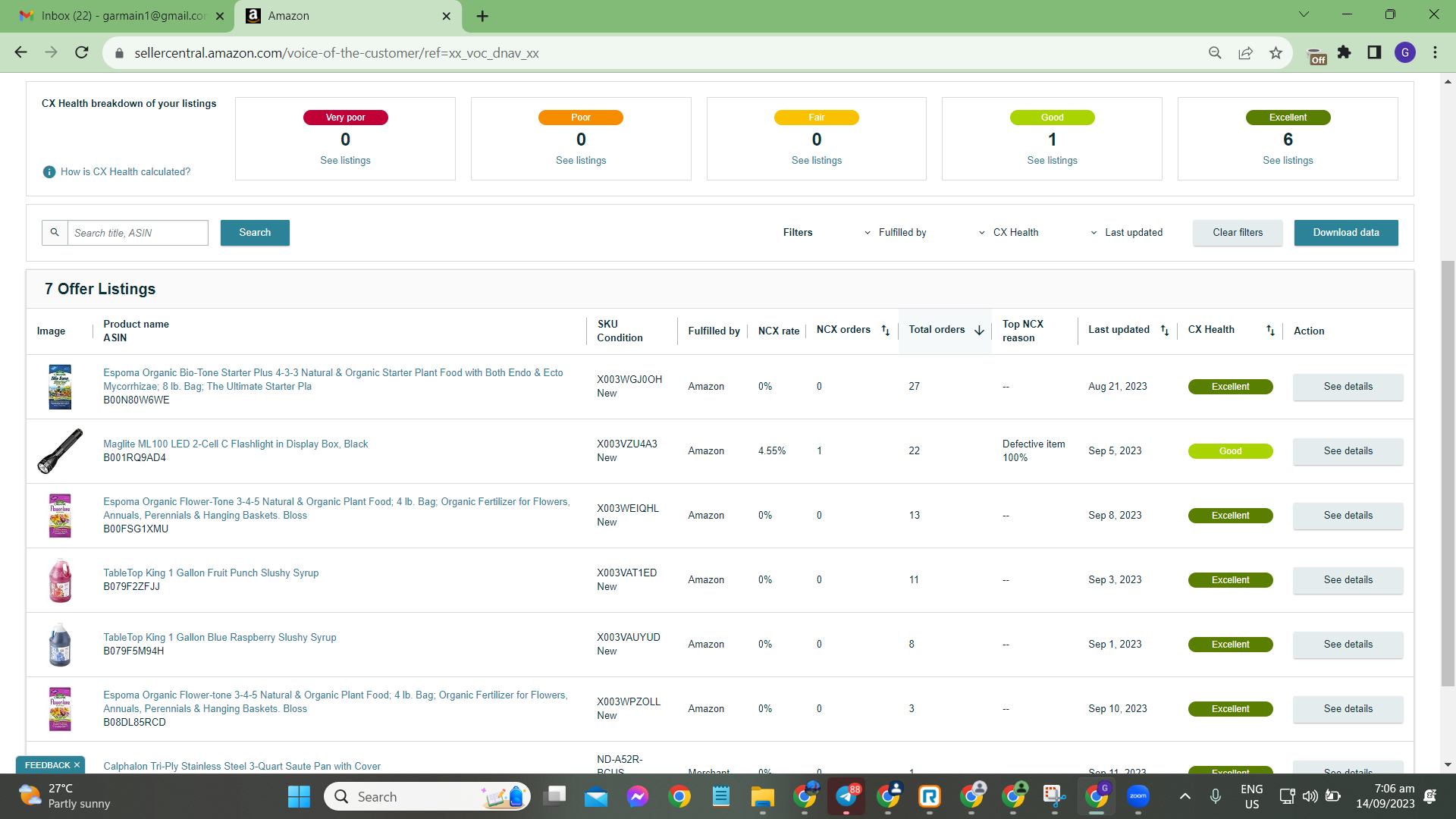Image resolution: width=1456 pixels, height=819 pixels.
Task: See listings under Good CX Health
Action: point(1052,161)
